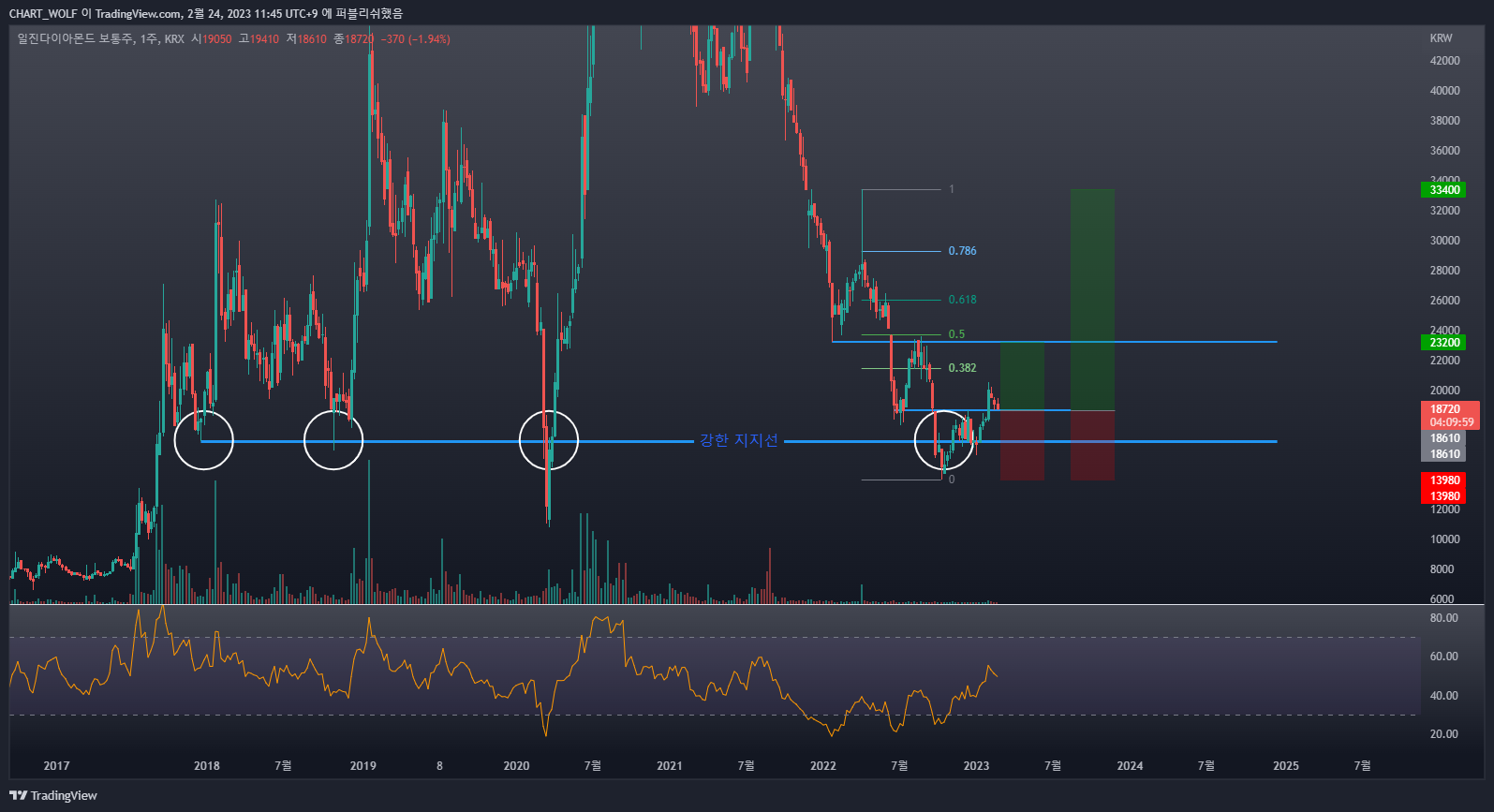Select the 2017 label on time axis
The image size is (1494, 812).
56,766
